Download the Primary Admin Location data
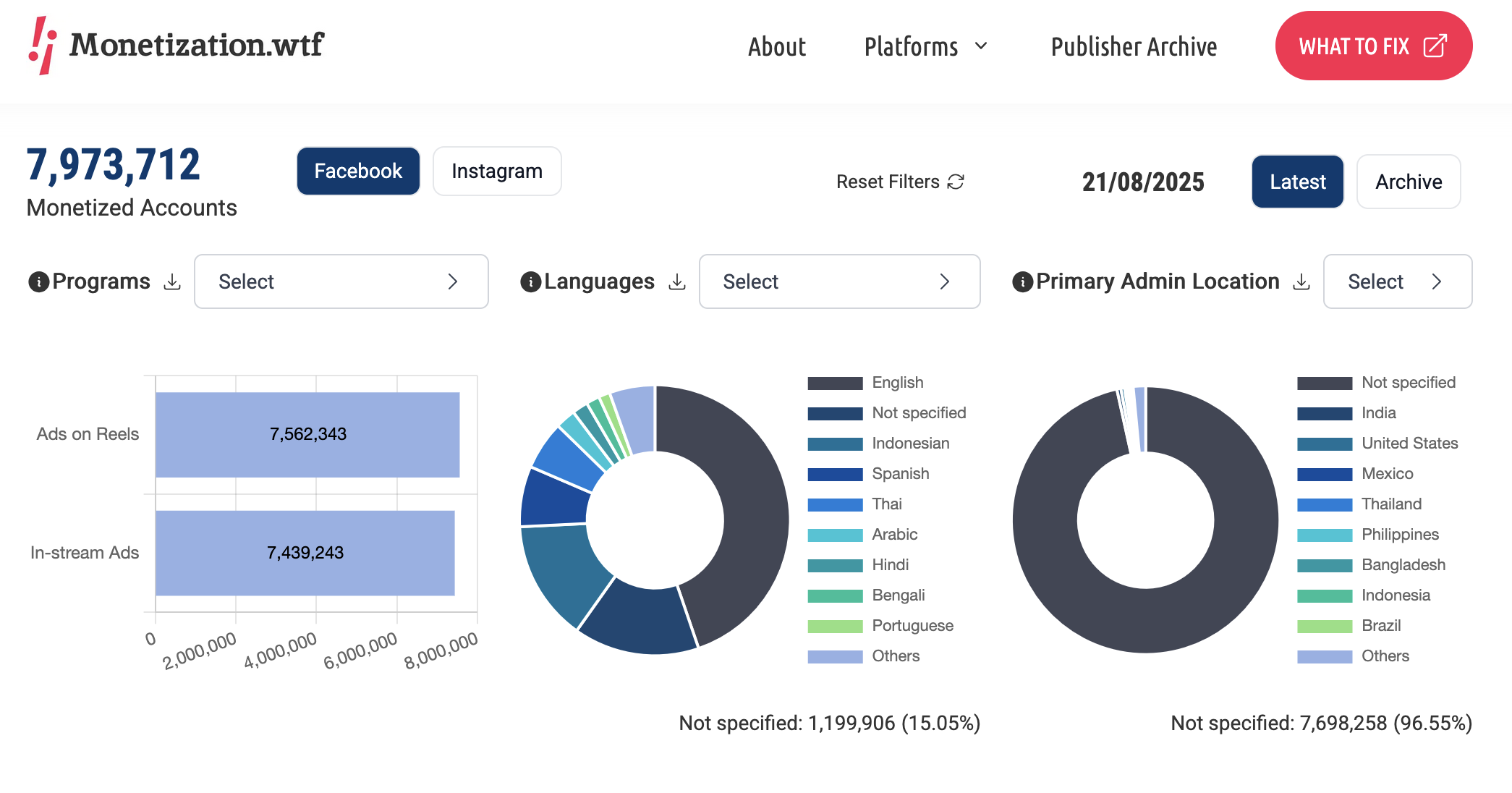This screenshot has width=1512, height=793. 1301,281
